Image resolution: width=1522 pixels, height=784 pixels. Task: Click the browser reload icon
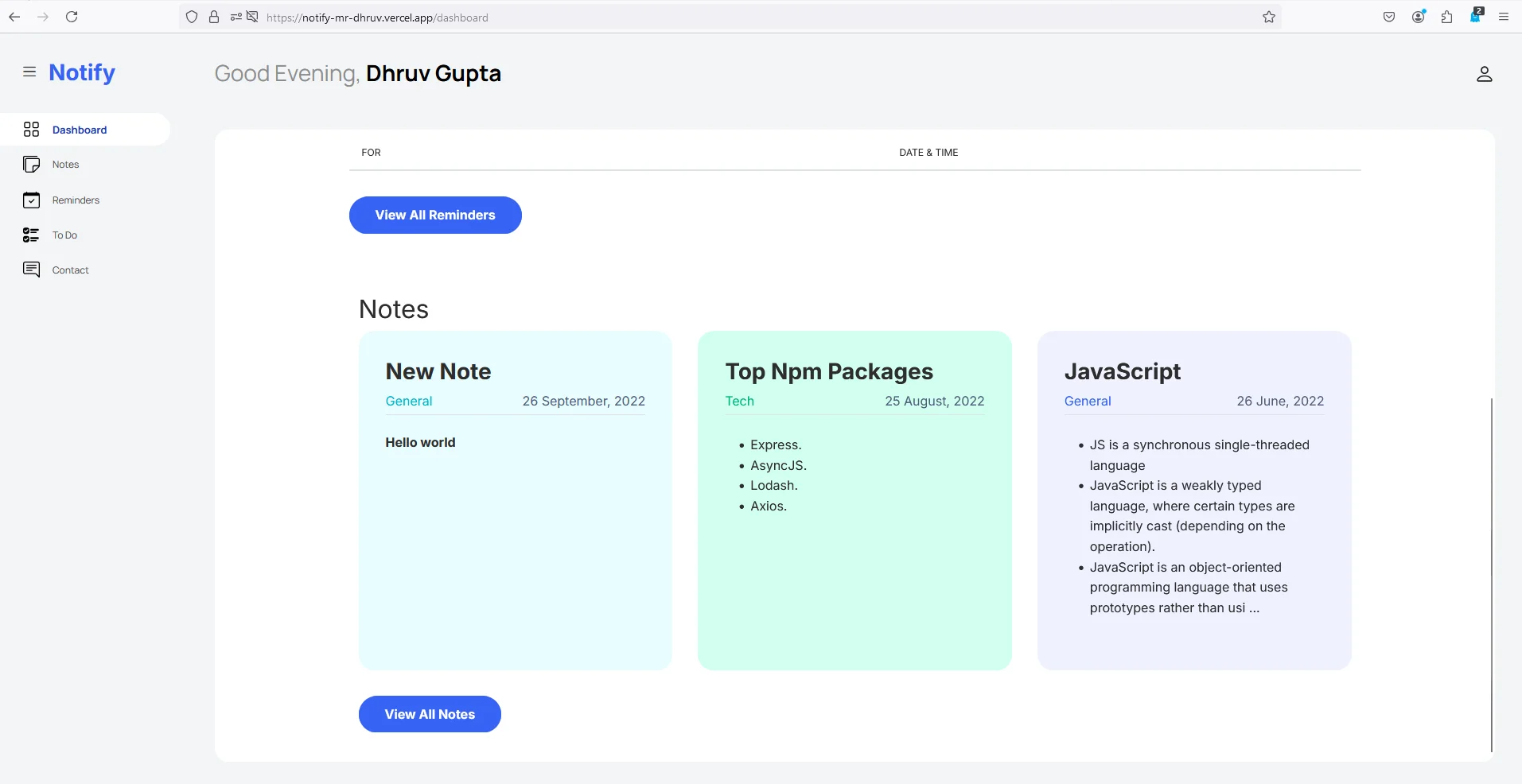pos(72,17)
